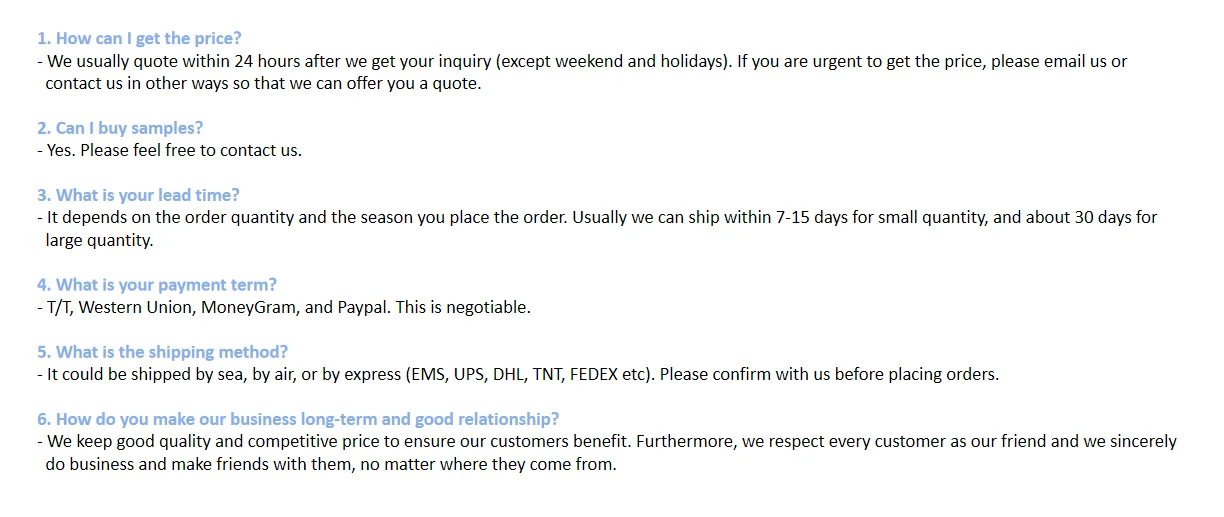Select the 'Can I buy samples?' heading
The width and height of the screenshot is (1224, 517).
[x=120, y=128]
